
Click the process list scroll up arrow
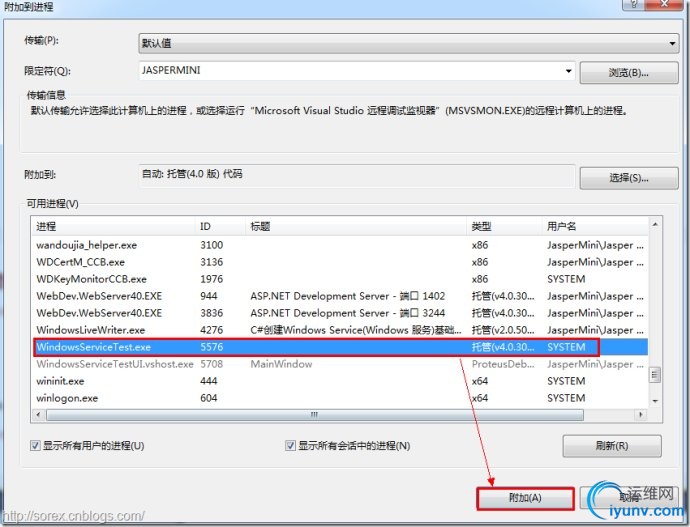[x=655, y=224]
